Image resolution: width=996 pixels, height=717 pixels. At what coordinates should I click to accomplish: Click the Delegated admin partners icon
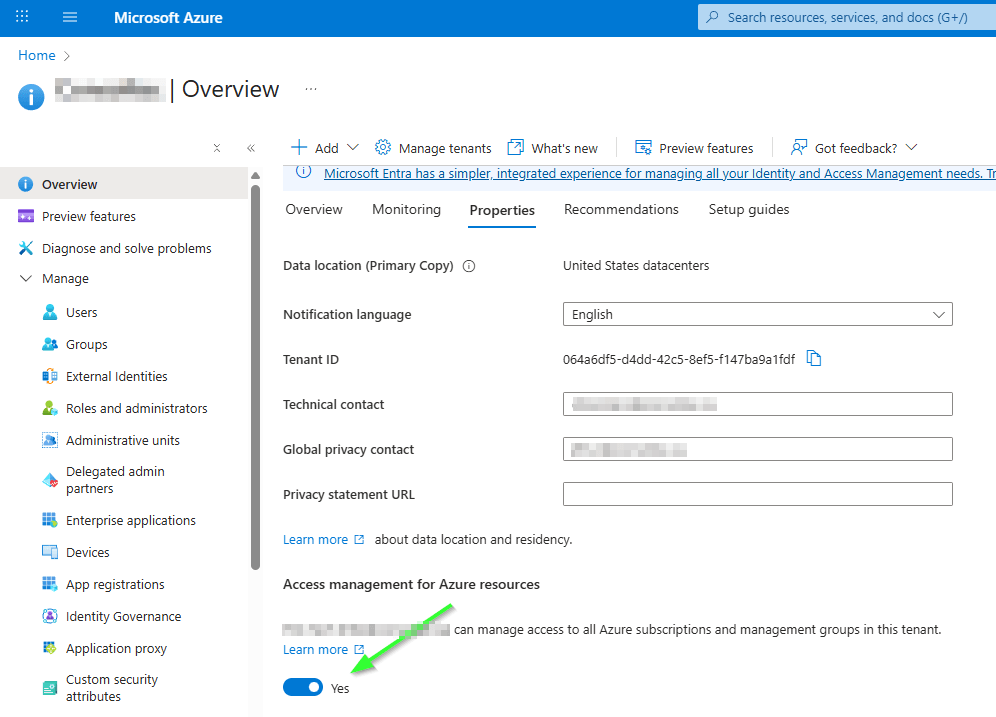coord(50,480)
